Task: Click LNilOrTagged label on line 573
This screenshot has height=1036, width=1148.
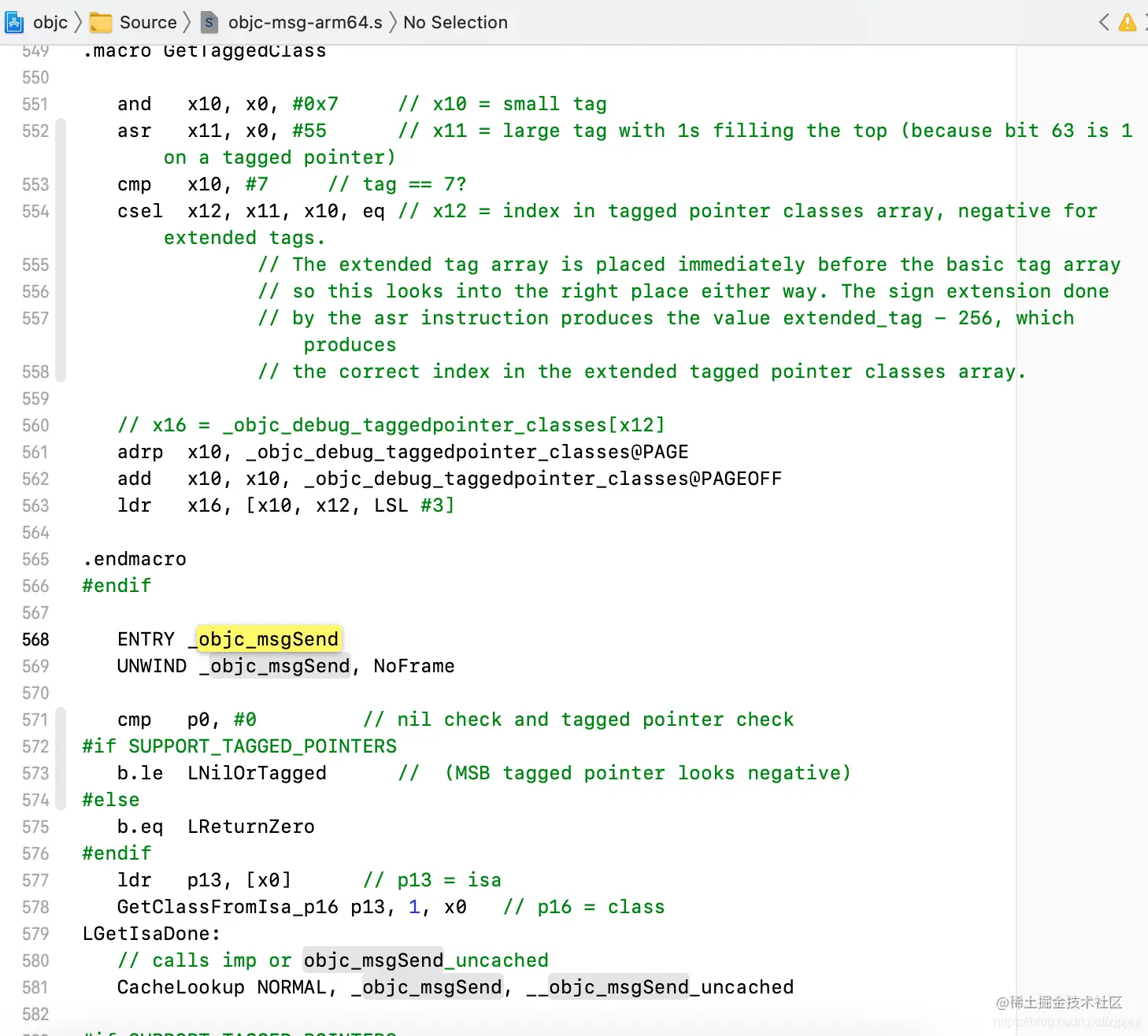Action: click(x=257, y=773)
